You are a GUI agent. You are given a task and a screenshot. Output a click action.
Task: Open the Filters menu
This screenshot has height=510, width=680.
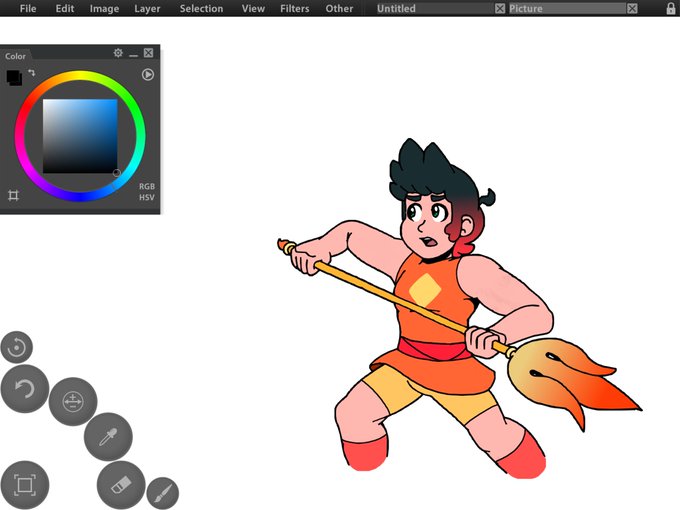point(294,8)
